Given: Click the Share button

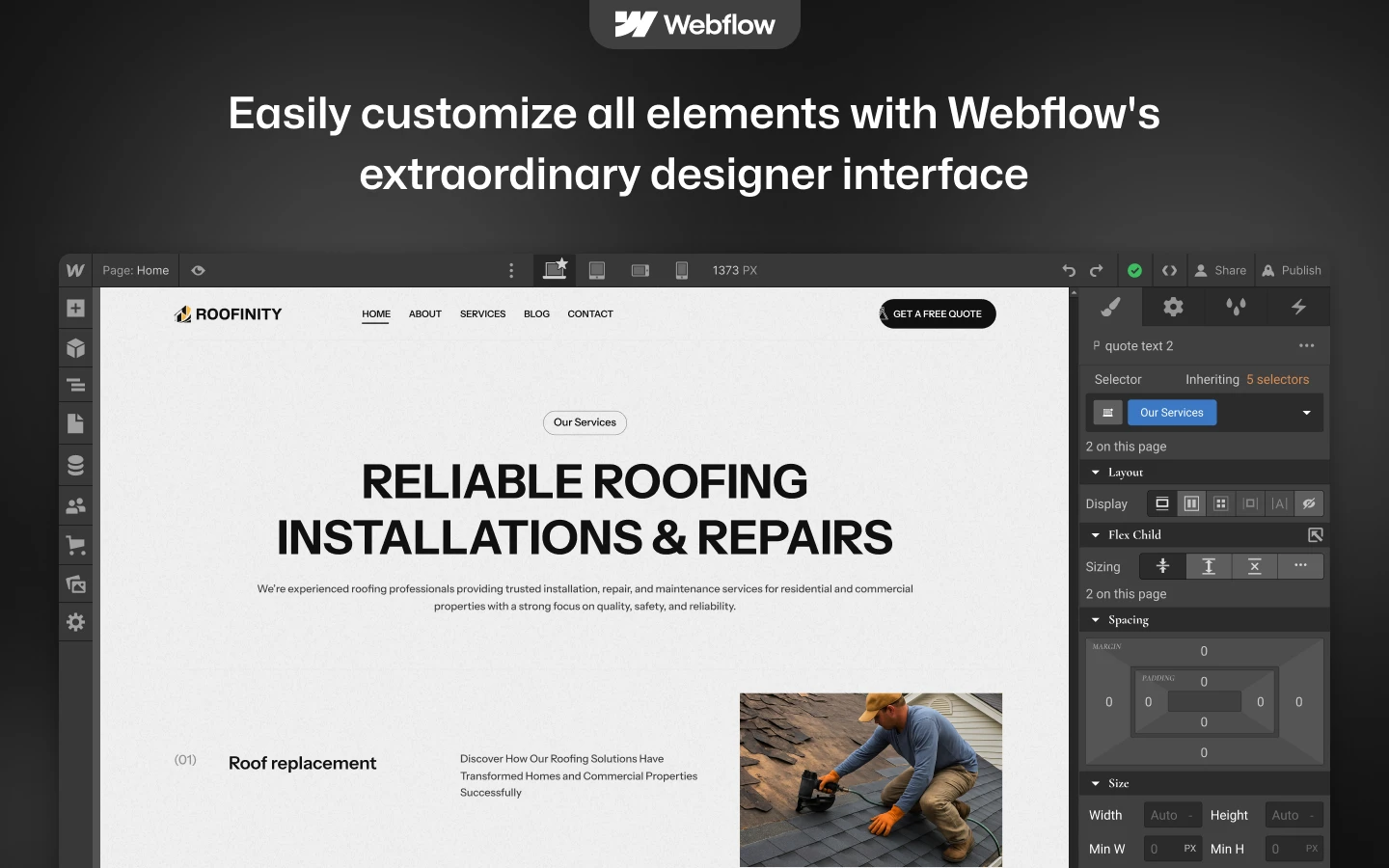Looking at the screenshot, I should coord(1220,271).
